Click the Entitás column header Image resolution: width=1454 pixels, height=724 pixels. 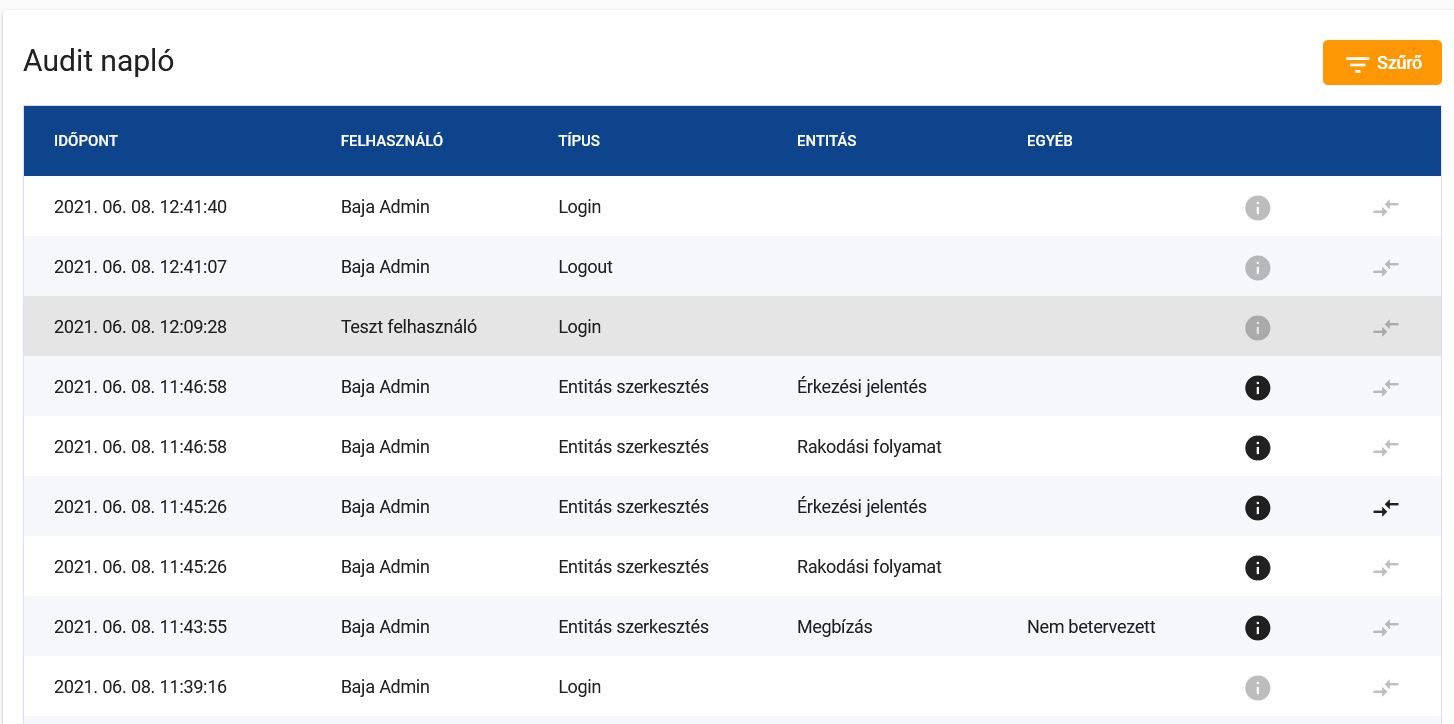(x=826, y=141)
